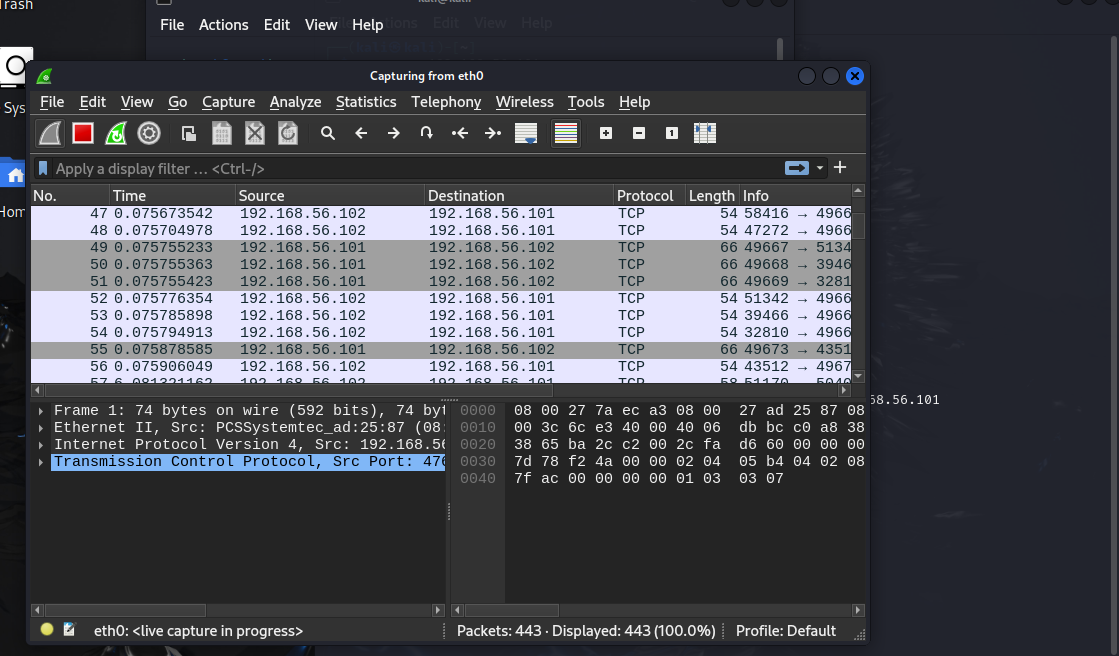
Task: Toggle packet list colorization
Action: (x=566, y=133)
